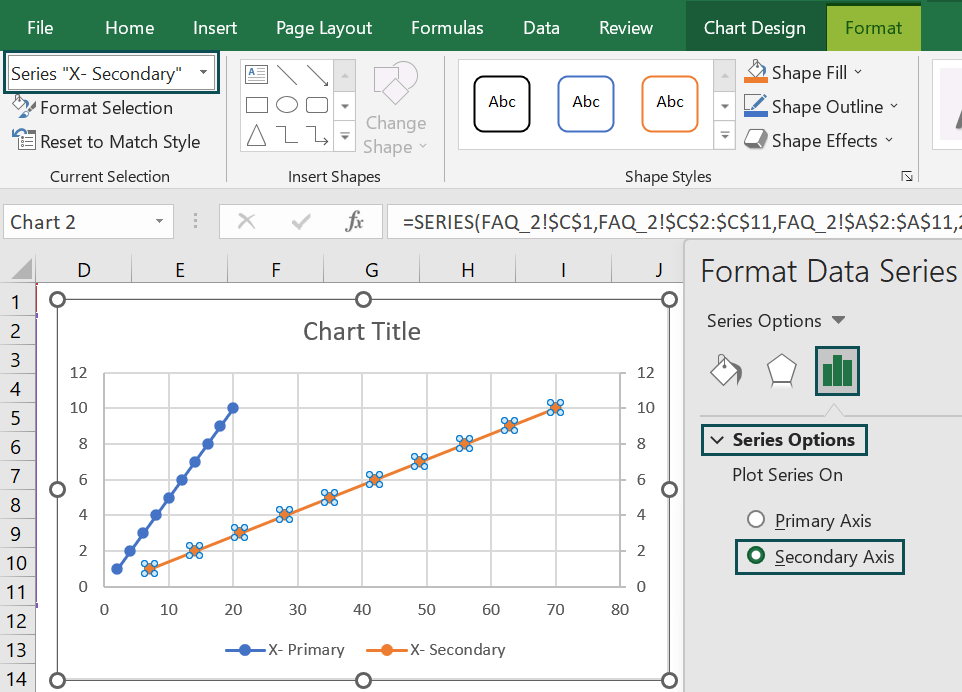Click the X- Primary legend entry
The image size is (962, 692).
pos(285,650)
